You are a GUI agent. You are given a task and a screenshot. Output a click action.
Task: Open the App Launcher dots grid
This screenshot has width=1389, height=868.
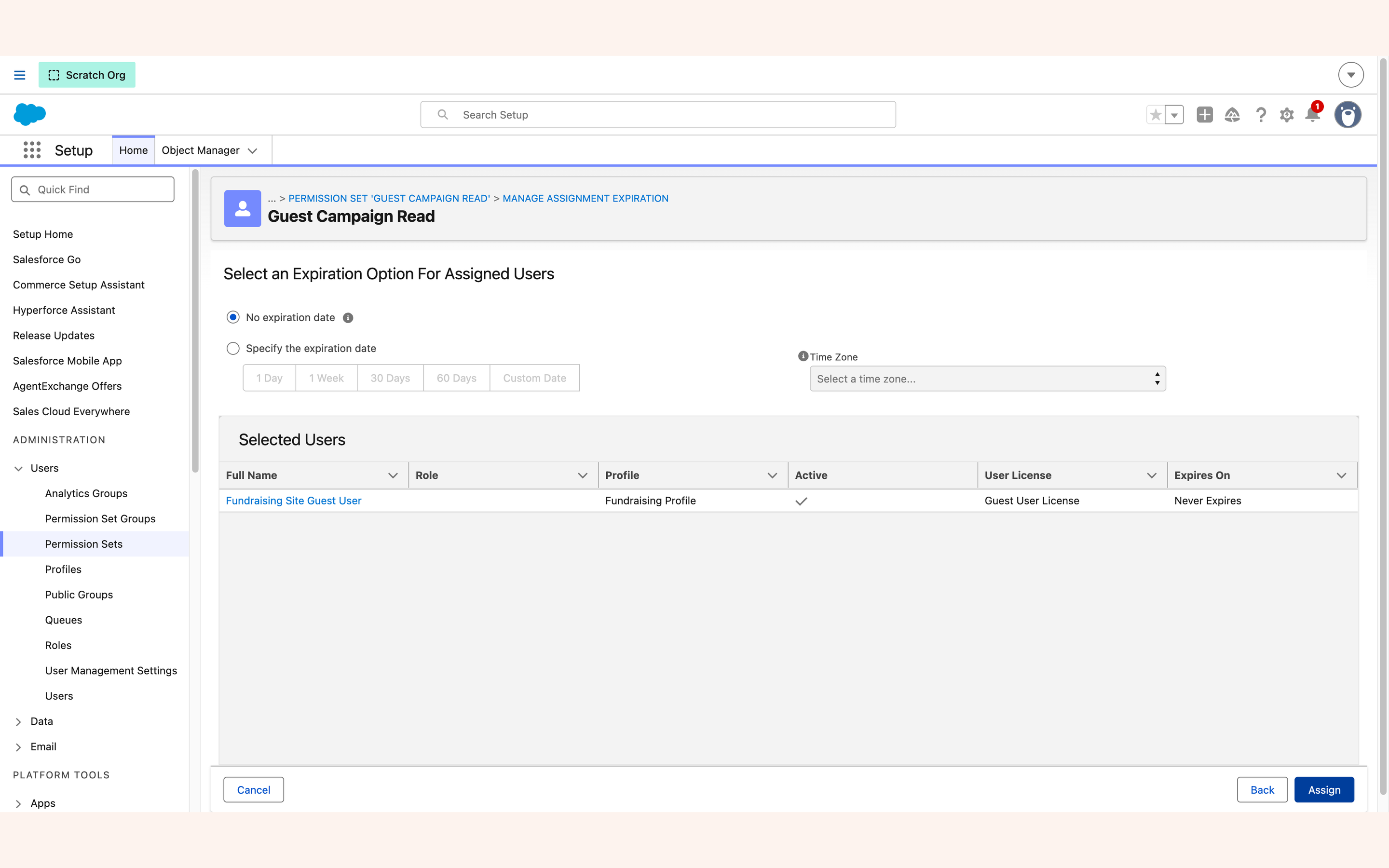point(32,150)
